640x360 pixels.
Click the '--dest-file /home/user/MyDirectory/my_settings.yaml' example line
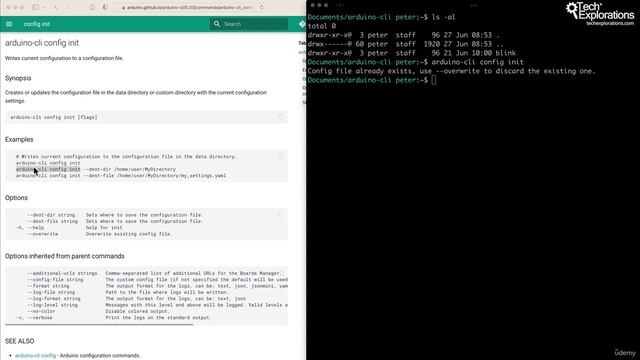(121, 176)
